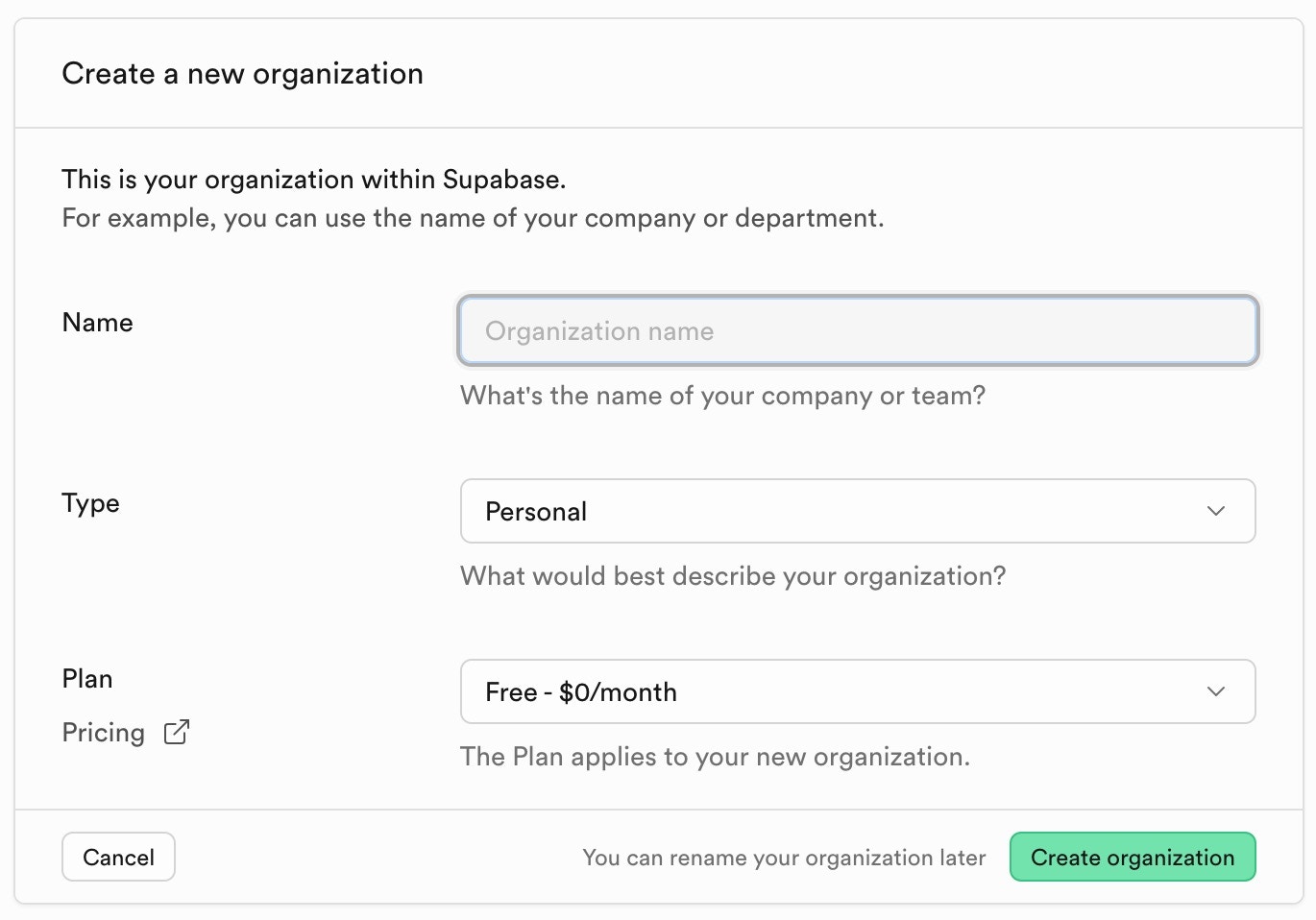Viewport: 1316px width, 920px height.
Task: Click the word "department" in the description
Action: pos(806,218)
